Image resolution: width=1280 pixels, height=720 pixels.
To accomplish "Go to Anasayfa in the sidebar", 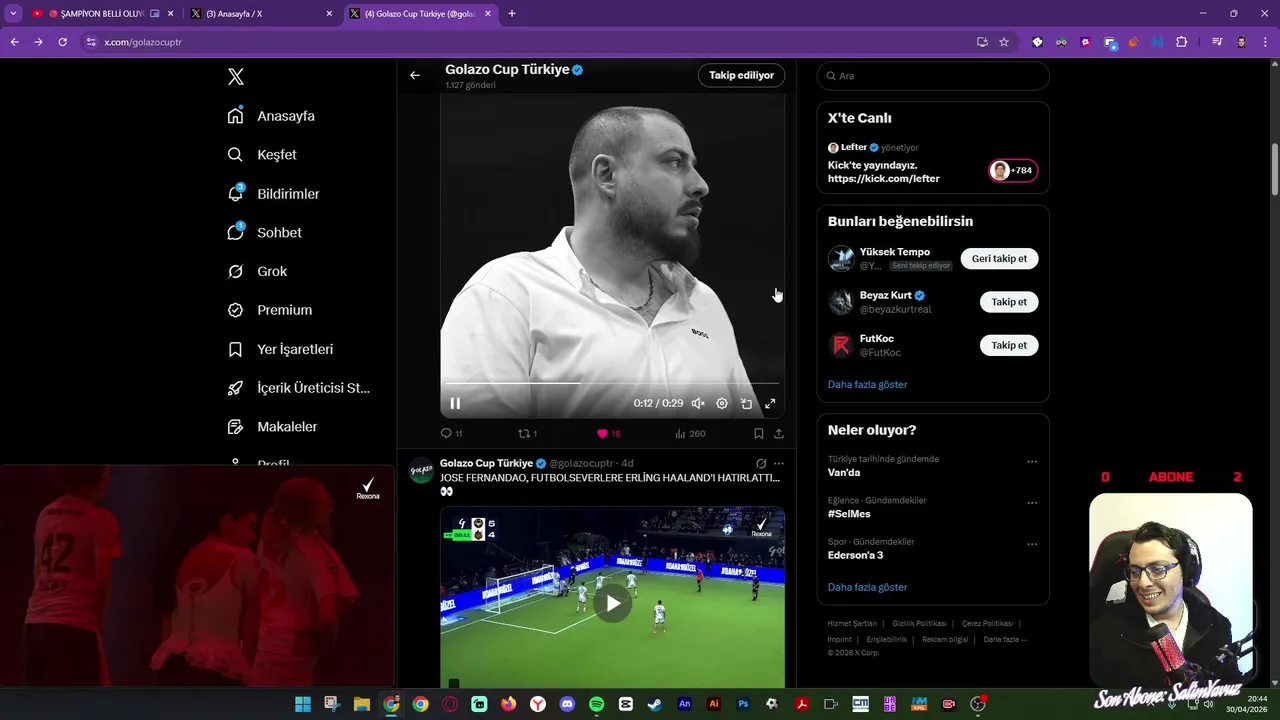I will tap(271, 116).
